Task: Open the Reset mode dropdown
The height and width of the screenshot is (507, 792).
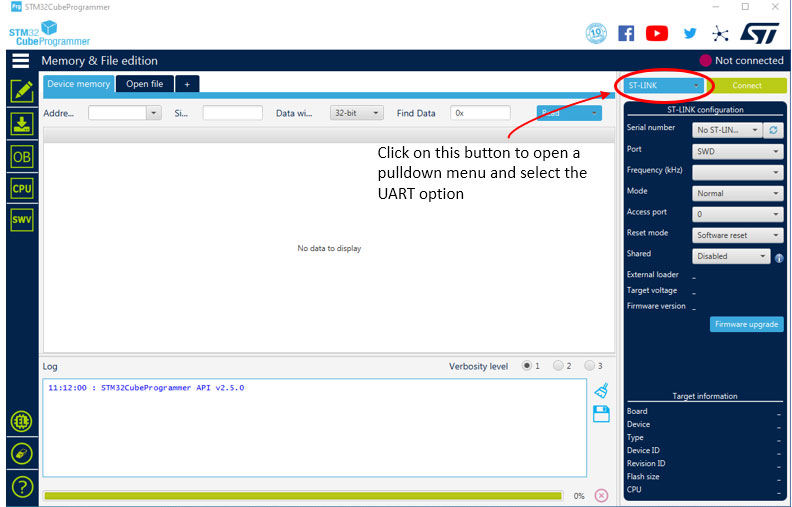Action: tap(738, 236)
